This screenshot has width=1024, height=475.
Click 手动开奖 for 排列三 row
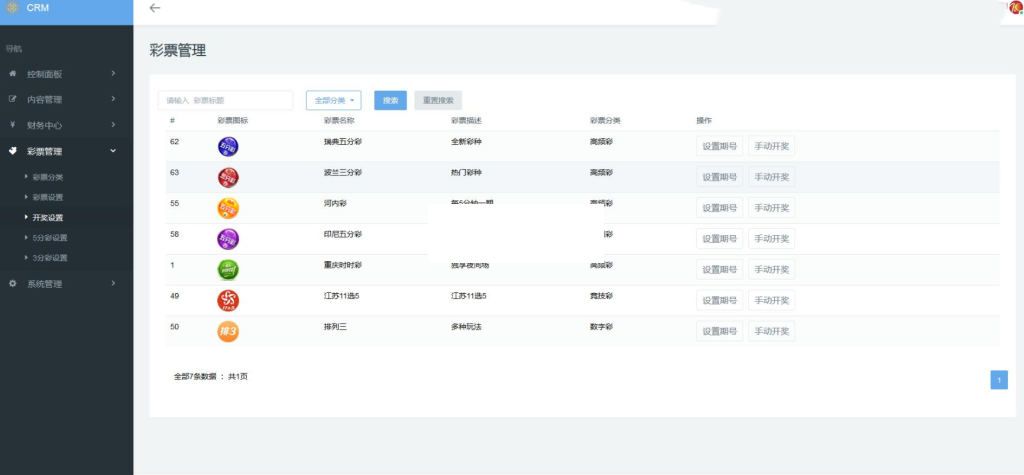pos(771,331)
